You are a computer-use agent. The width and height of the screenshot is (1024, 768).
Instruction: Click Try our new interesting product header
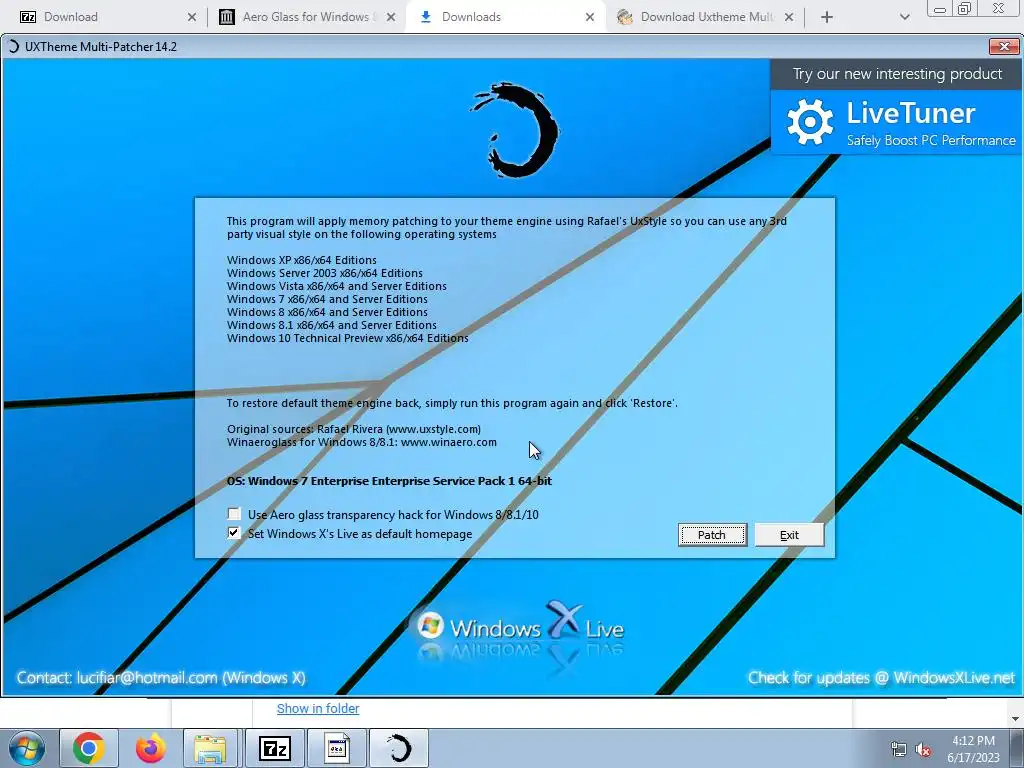pyautogui.click(x=897, y=74)
